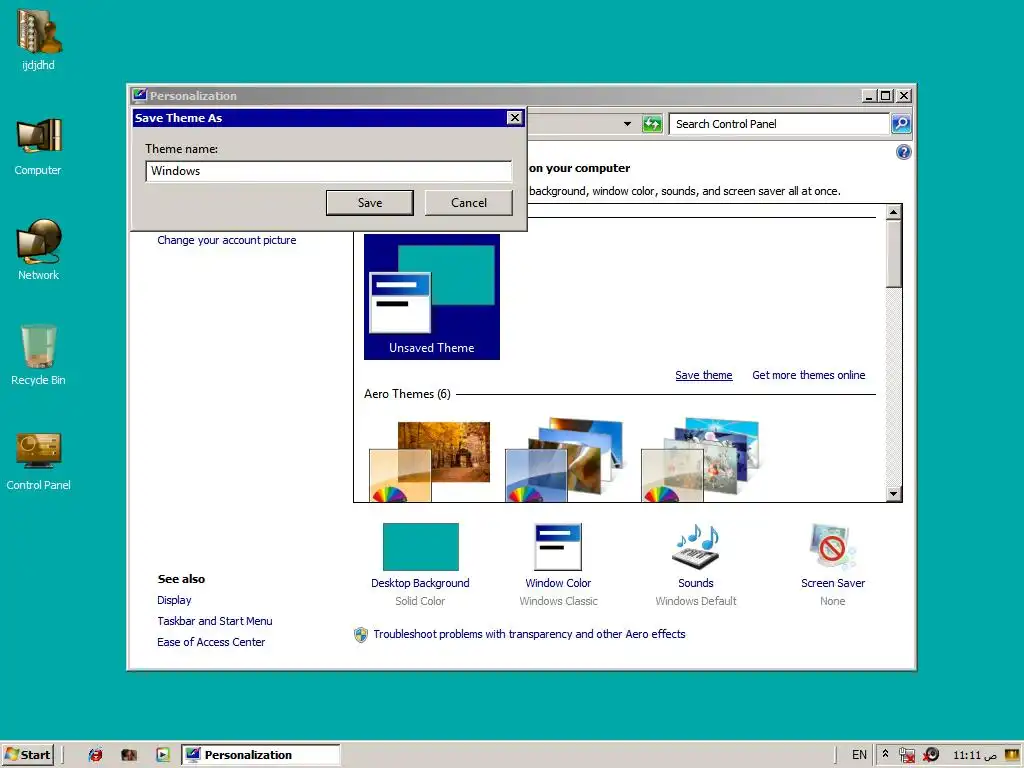Click the Windows Classic caption text
This screenshot has width=1024, height=768.
pyautogui.click(x=558, y=601)
